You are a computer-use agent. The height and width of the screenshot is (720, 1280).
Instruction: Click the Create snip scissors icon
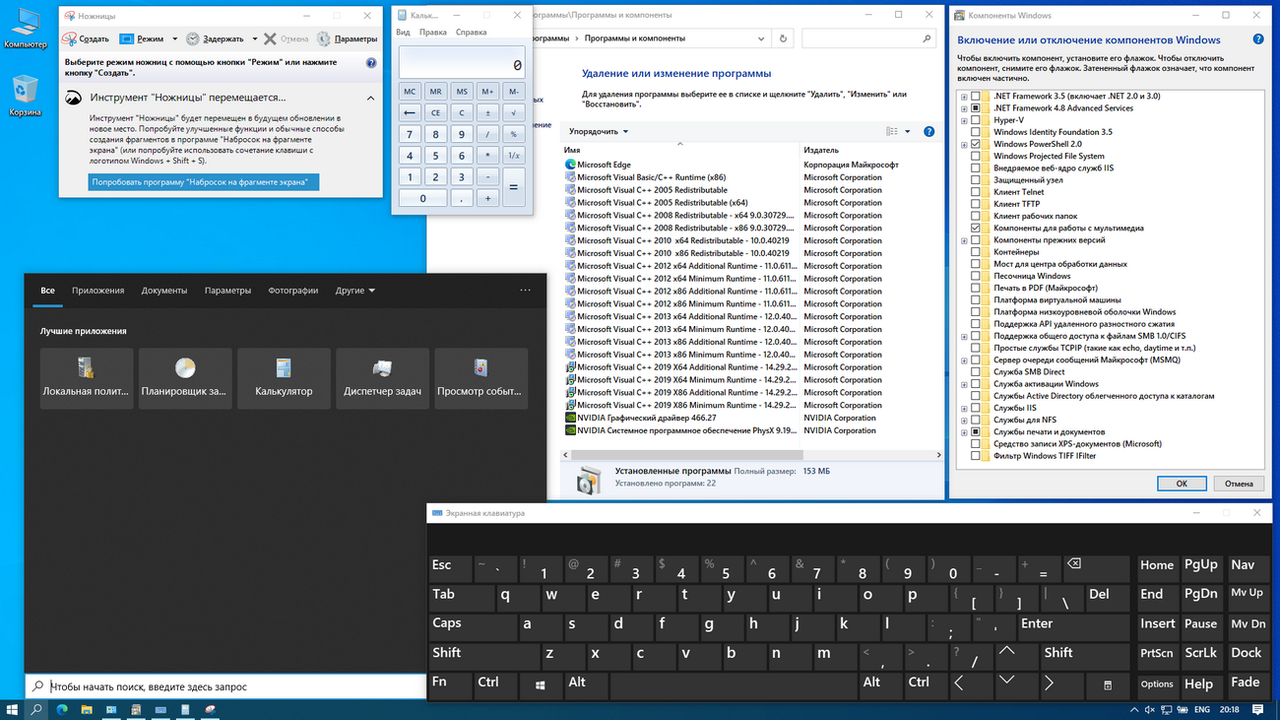click(x=70, y=39)
